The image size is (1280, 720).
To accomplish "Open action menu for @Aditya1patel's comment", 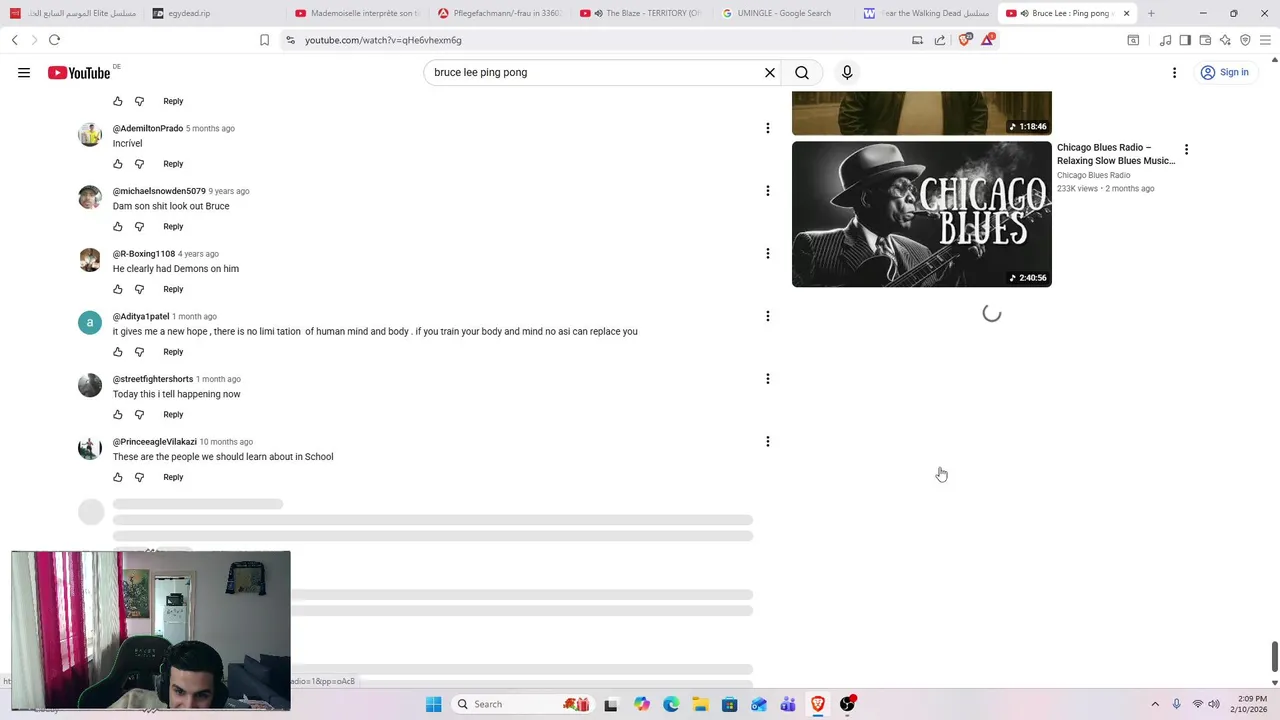I will [x=768, y=316].
